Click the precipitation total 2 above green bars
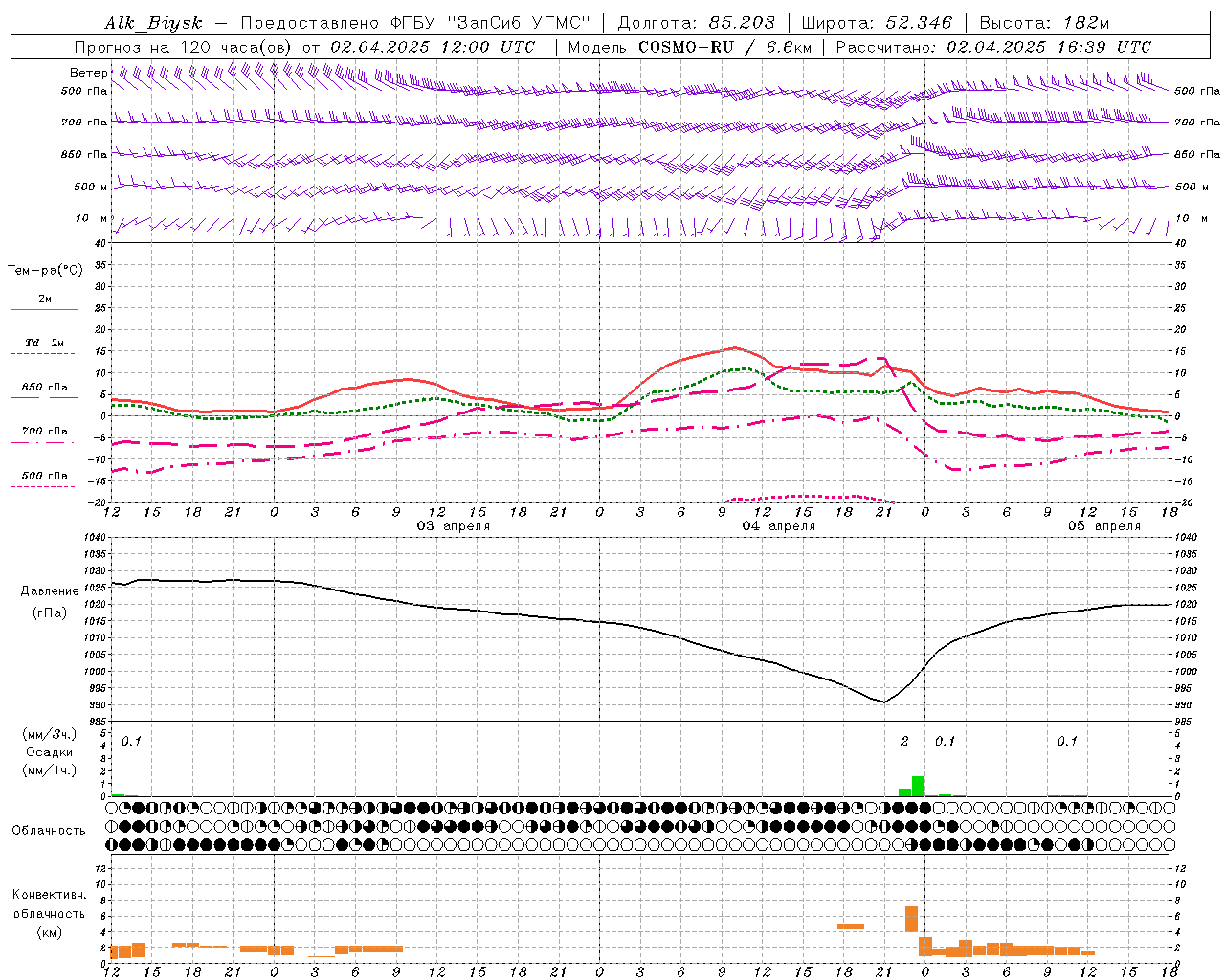The height and width of the screenshot is (980, 1225). (x=904, y=742)
